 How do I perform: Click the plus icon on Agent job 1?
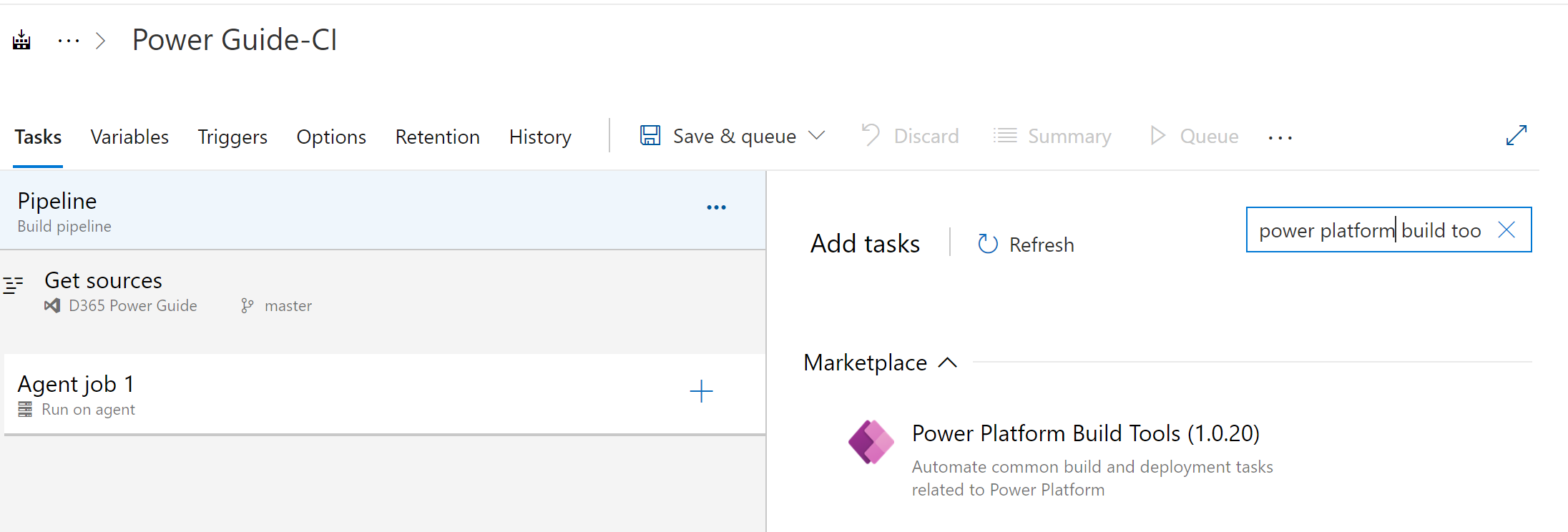[701, 391]
